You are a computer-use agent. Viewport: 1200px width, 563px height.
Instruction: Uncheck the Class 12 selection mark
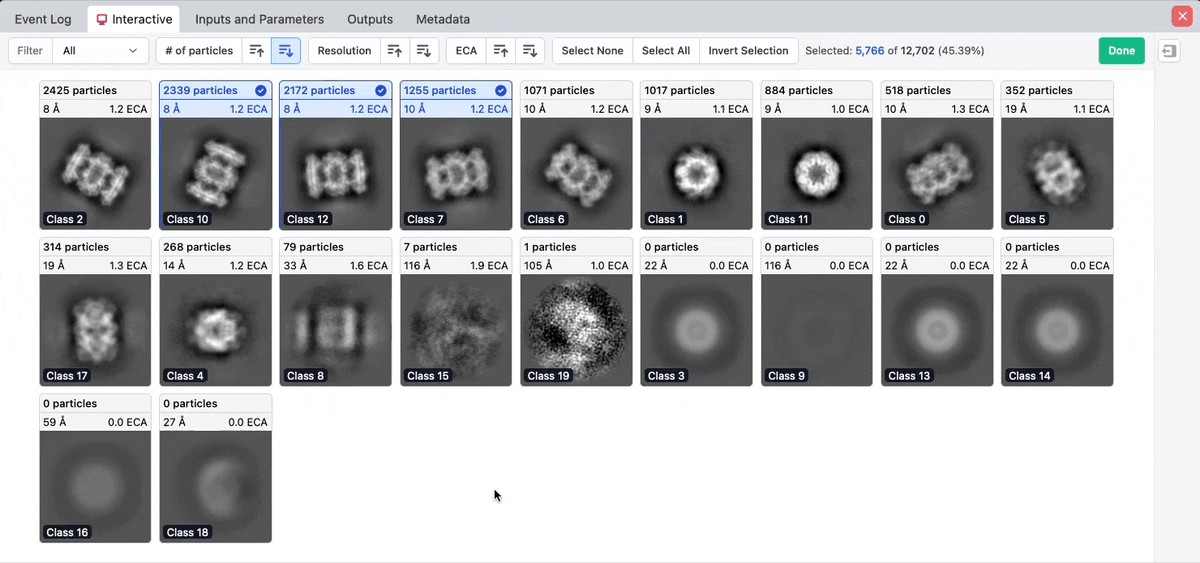click(x=381, y=90)
